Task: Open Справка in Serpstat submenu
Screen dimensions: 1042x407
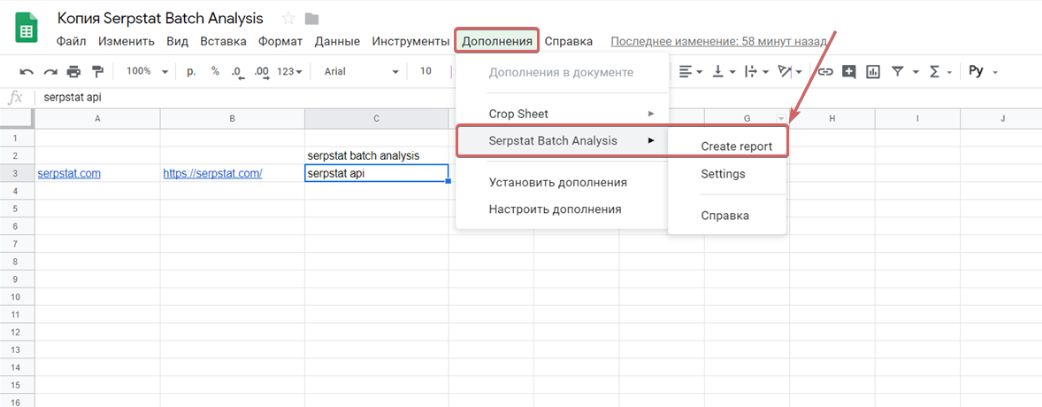Action: tap(727, 215)
